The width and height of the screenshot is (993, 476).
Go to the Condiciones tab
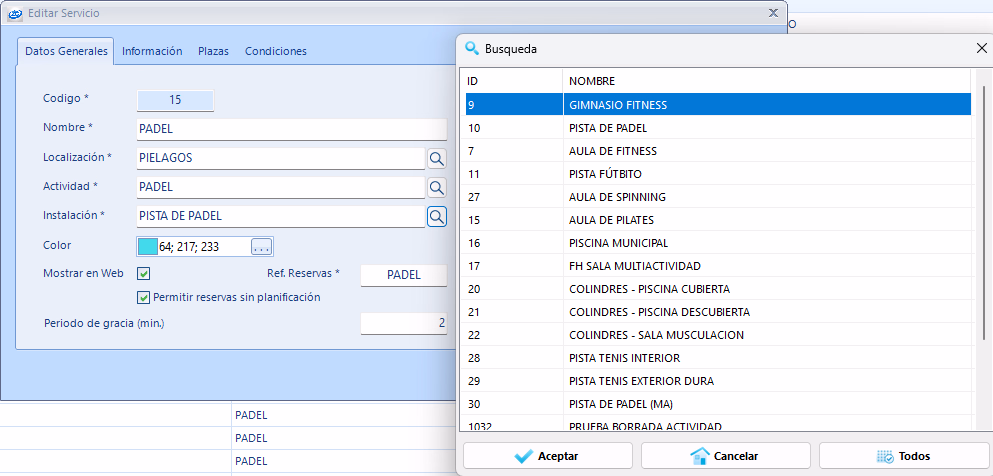tap(275, 51)
